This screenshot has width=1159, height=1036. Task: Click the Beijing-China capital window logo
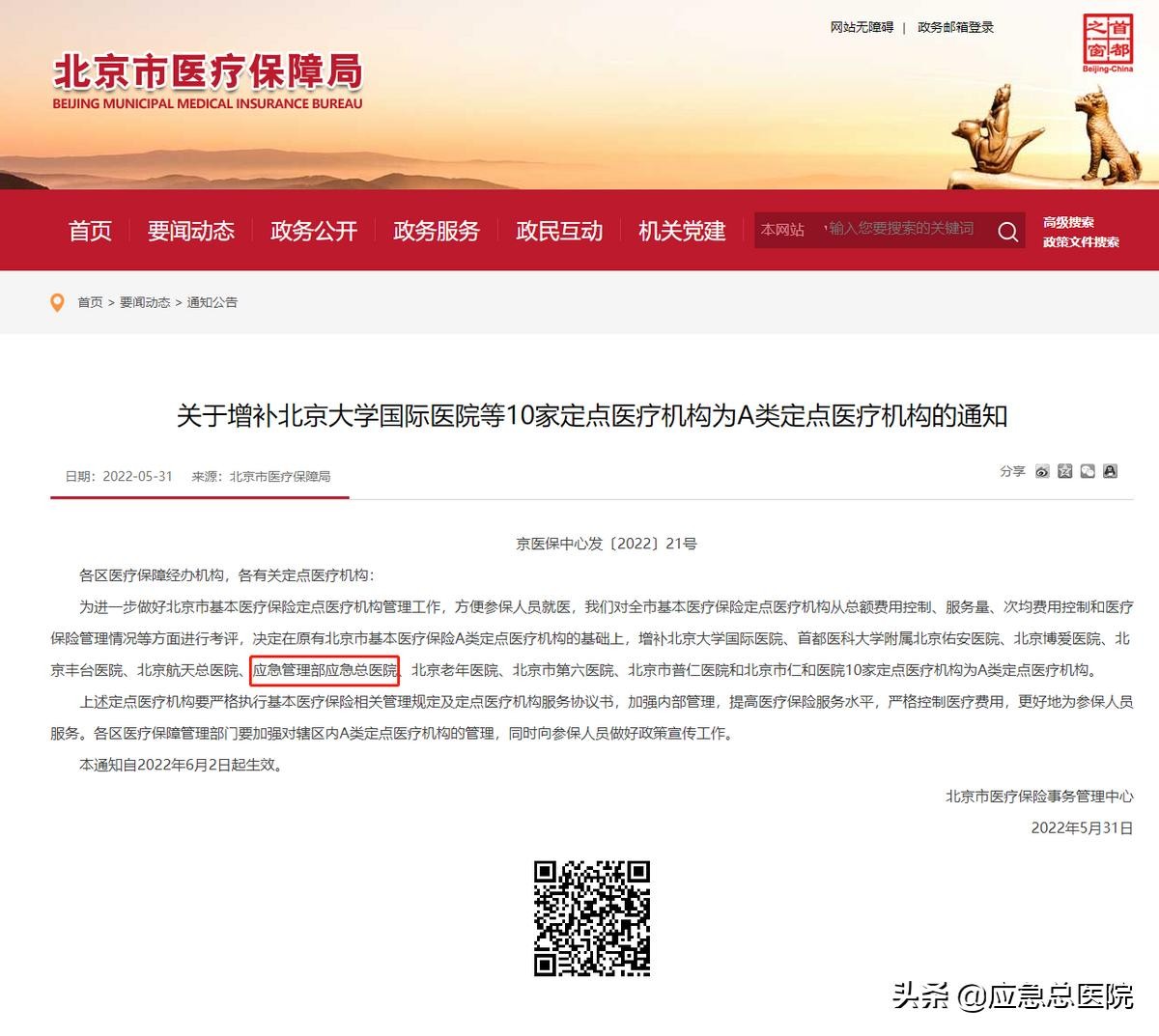1107,43
